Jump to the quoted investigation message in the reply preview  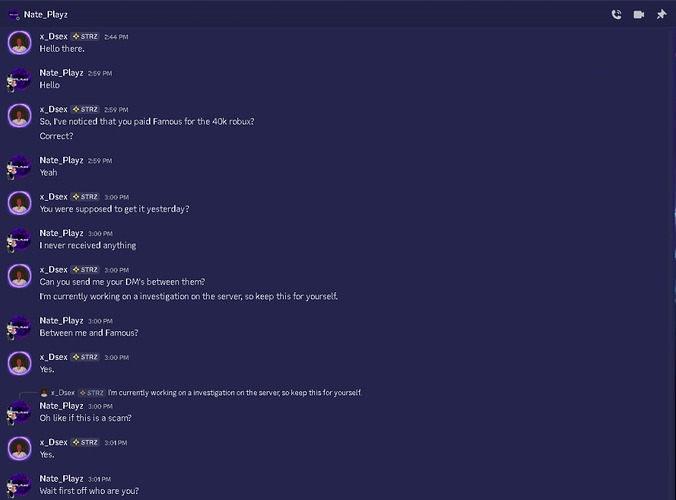pyautogui.click(x=235, y=393)
